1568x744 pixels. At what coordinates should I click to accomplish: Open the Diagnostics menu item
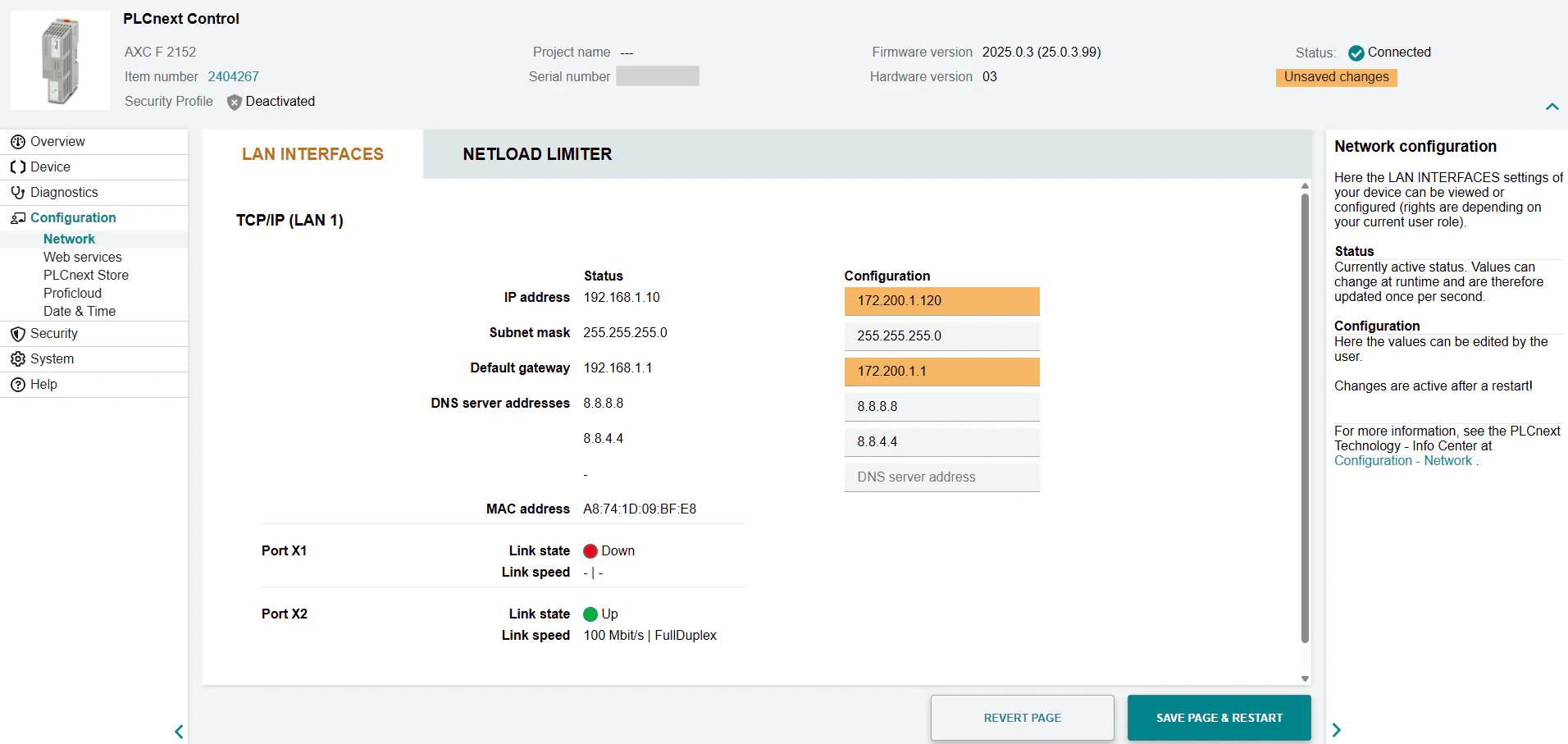click(x=93, y=193)
